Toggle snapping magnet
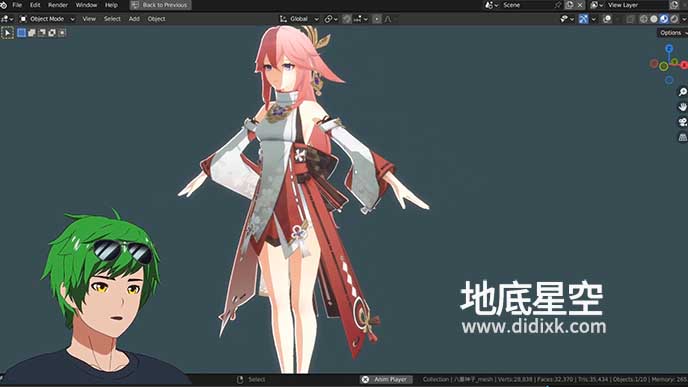The image size is (688, 387). 347,19
